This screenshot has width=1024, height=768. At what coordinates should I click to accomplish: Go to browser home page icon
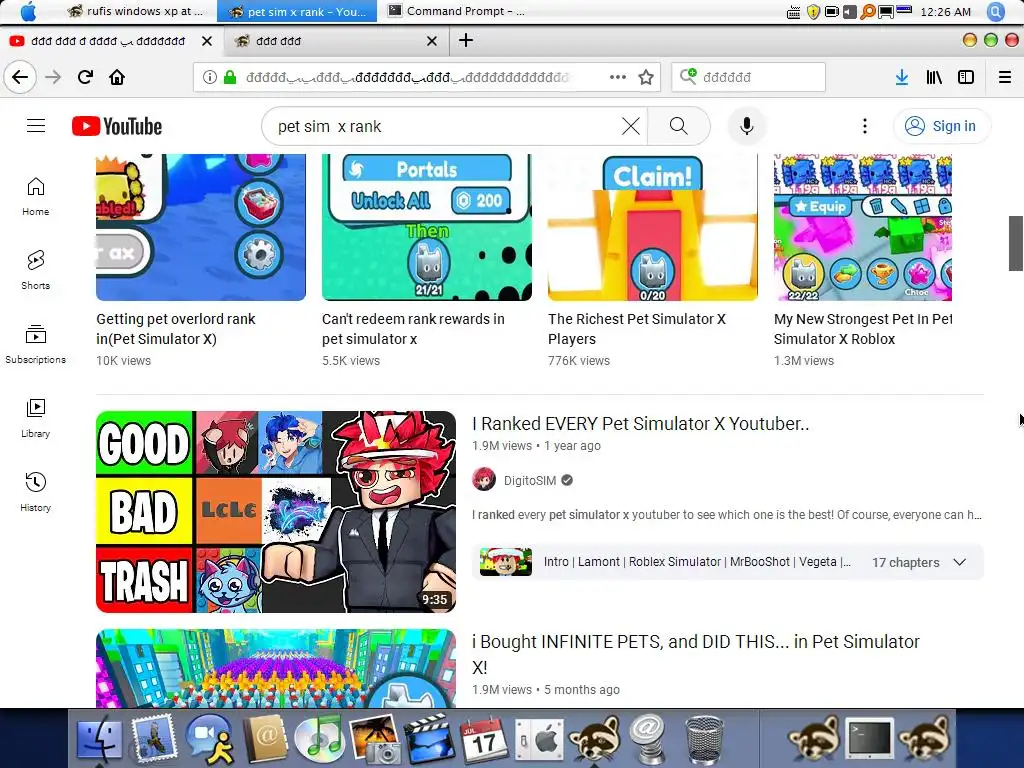tap(117, 77)
